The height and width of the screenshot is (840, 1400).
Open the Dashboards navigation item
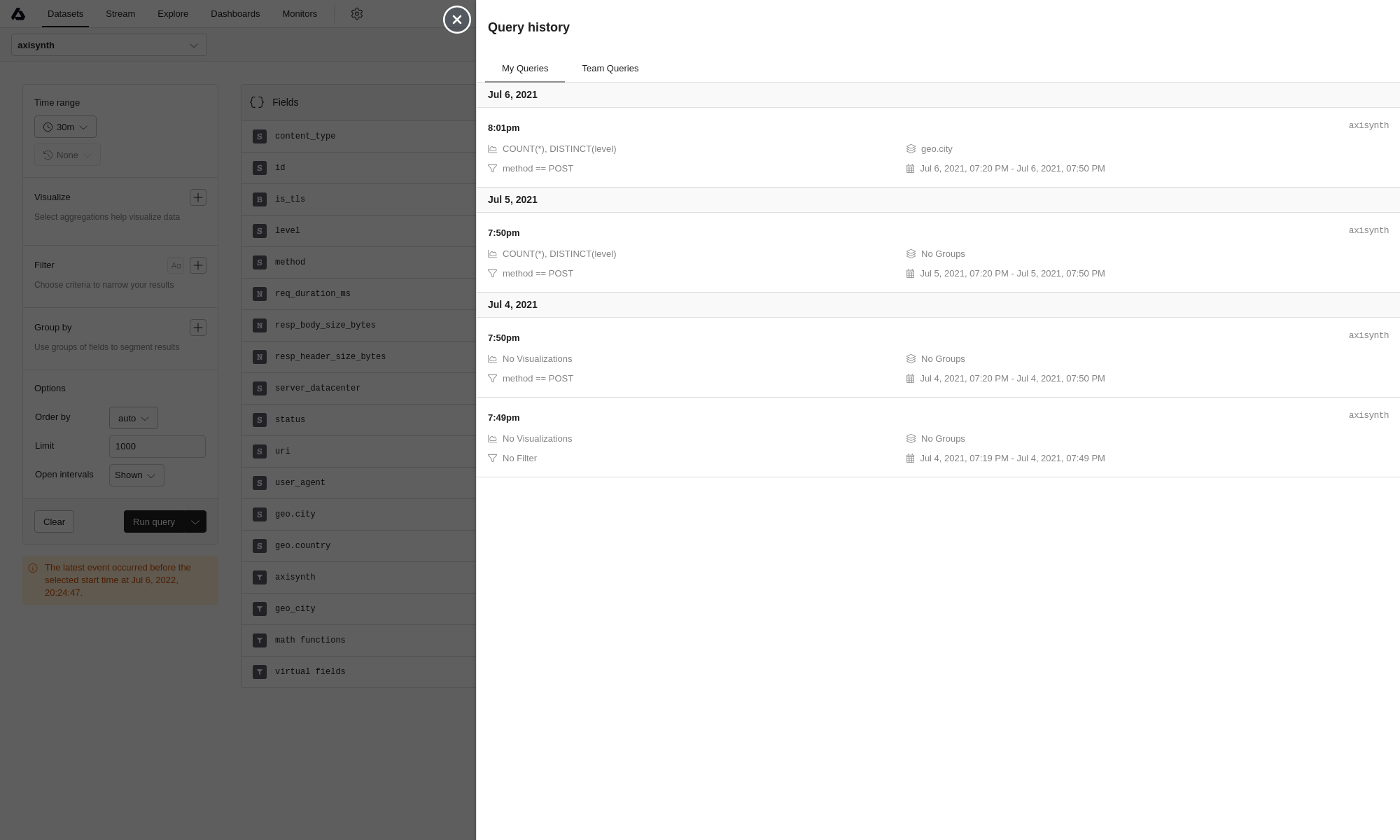(x=235, y=14)
